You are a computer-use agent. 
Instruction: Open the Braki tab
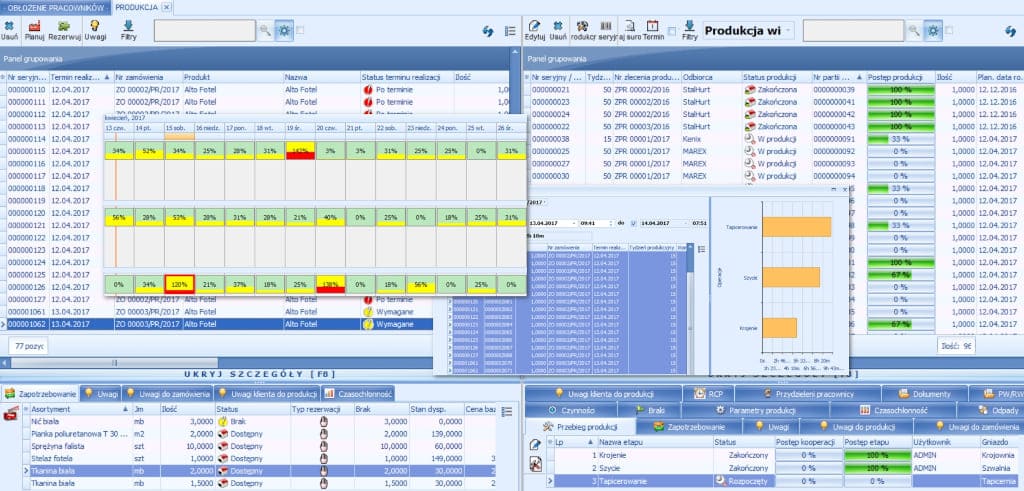[x=650, y=410]
